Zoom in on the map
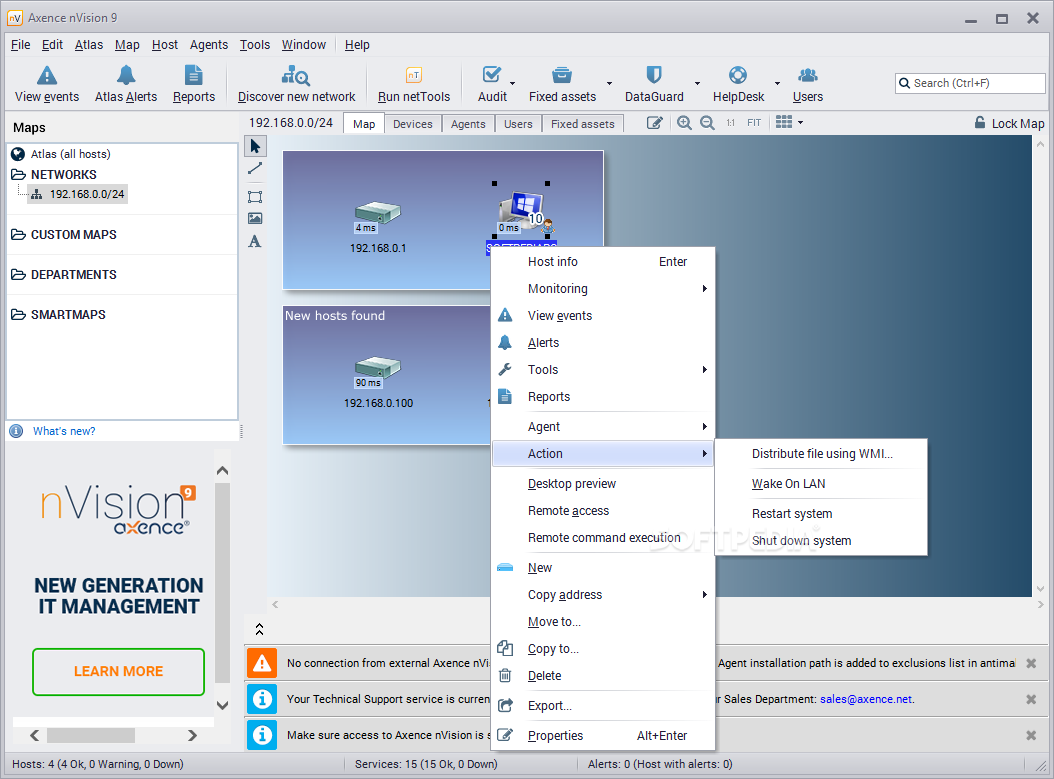1054x779 pixels. (x=684, y=123)
